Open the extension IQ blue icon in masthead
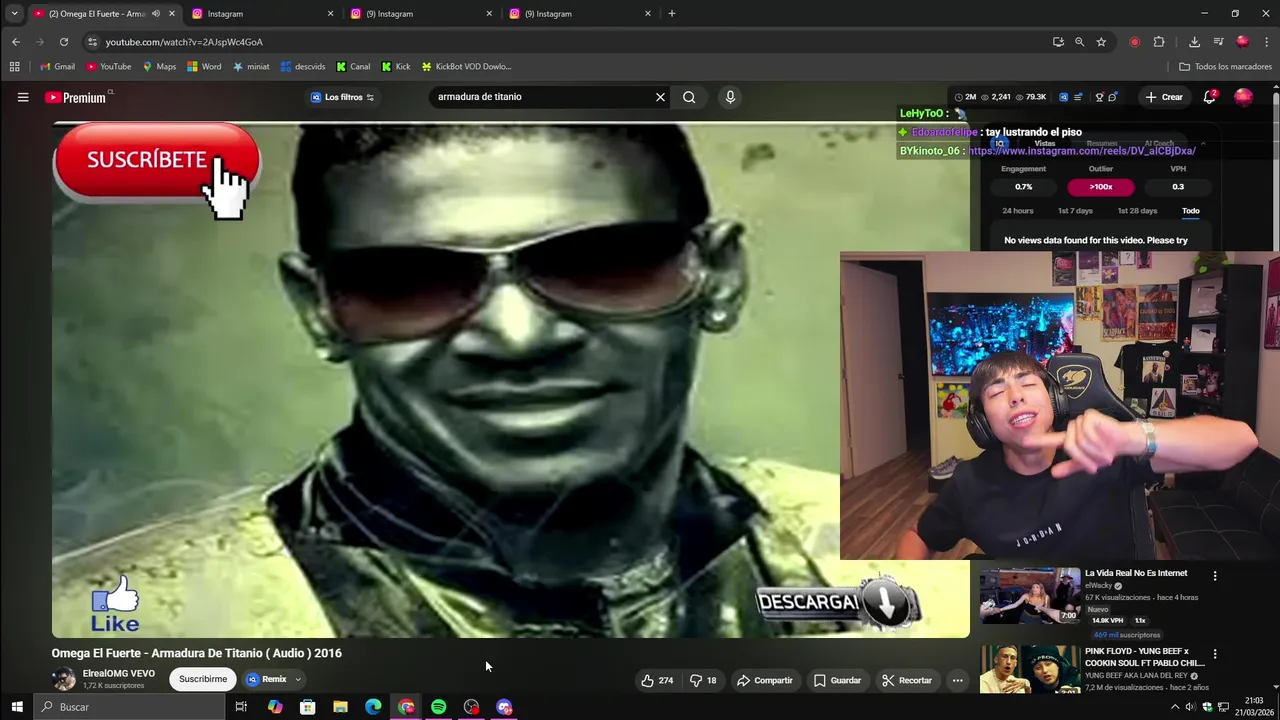Viewport: 1280px width, 720px height. (1063, 97)
